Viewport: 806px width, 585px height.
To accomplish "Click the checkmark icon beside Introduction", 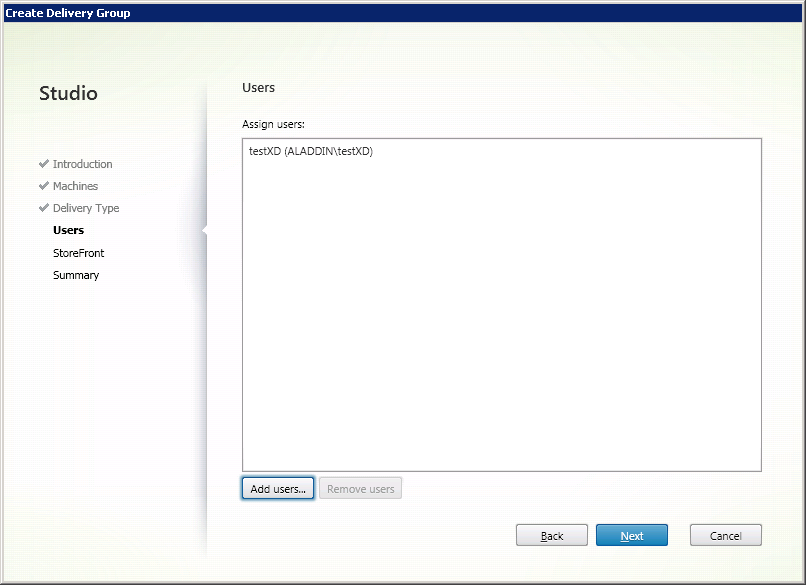I will point(44,163).
